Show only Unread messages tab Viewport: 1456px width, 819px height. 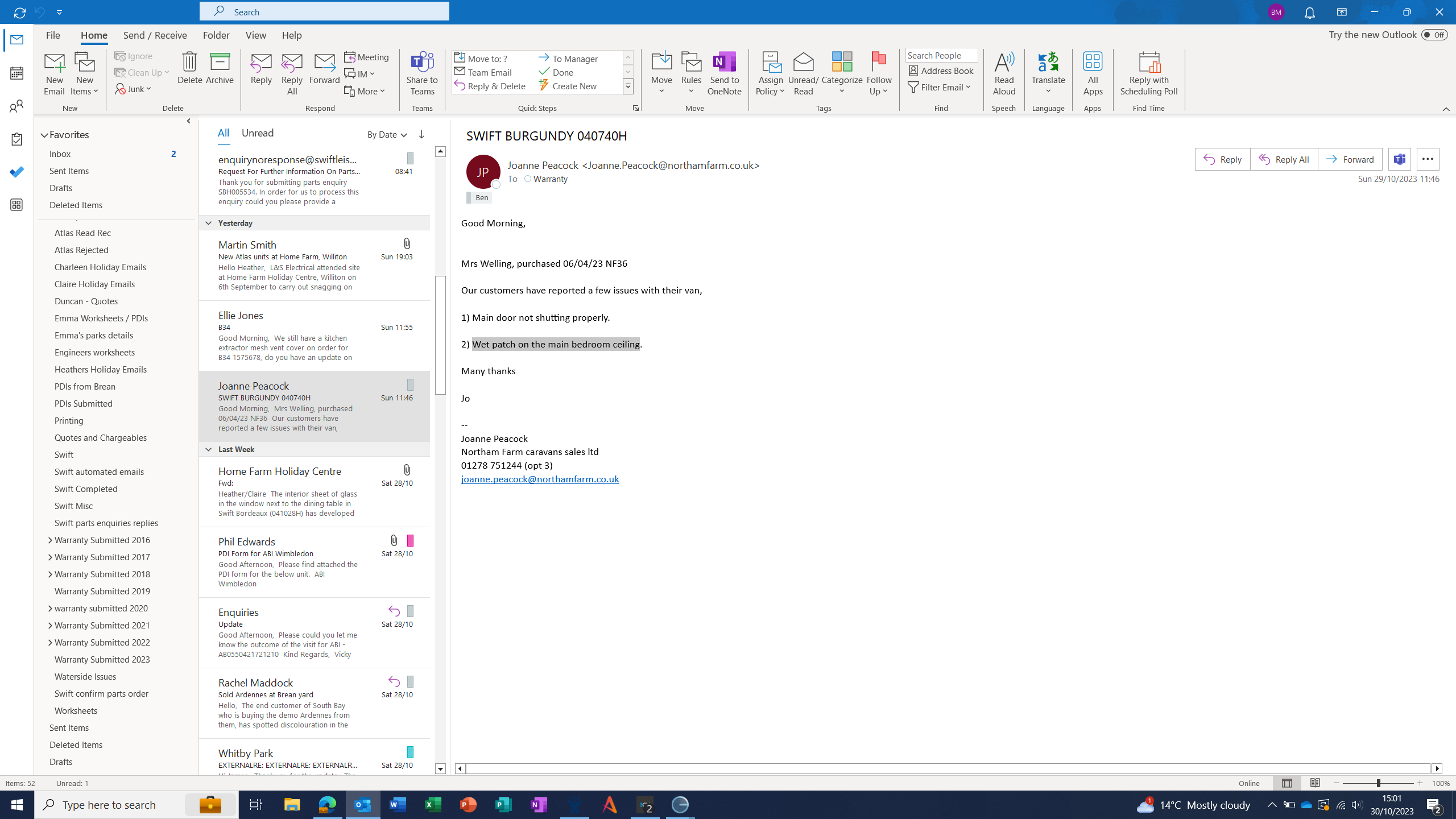click(257, 133)
